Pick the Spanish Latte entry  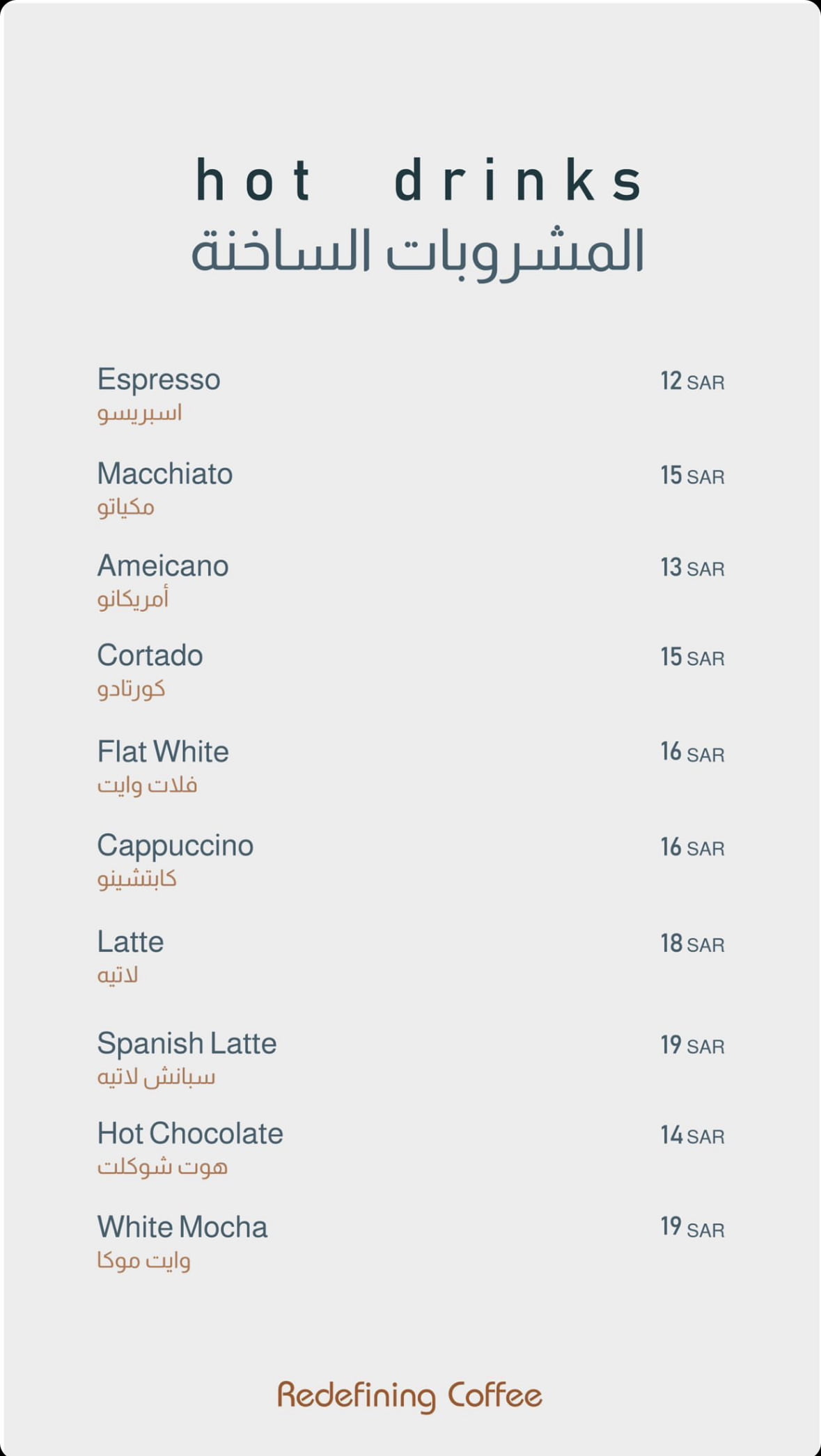click(187, 1044)
